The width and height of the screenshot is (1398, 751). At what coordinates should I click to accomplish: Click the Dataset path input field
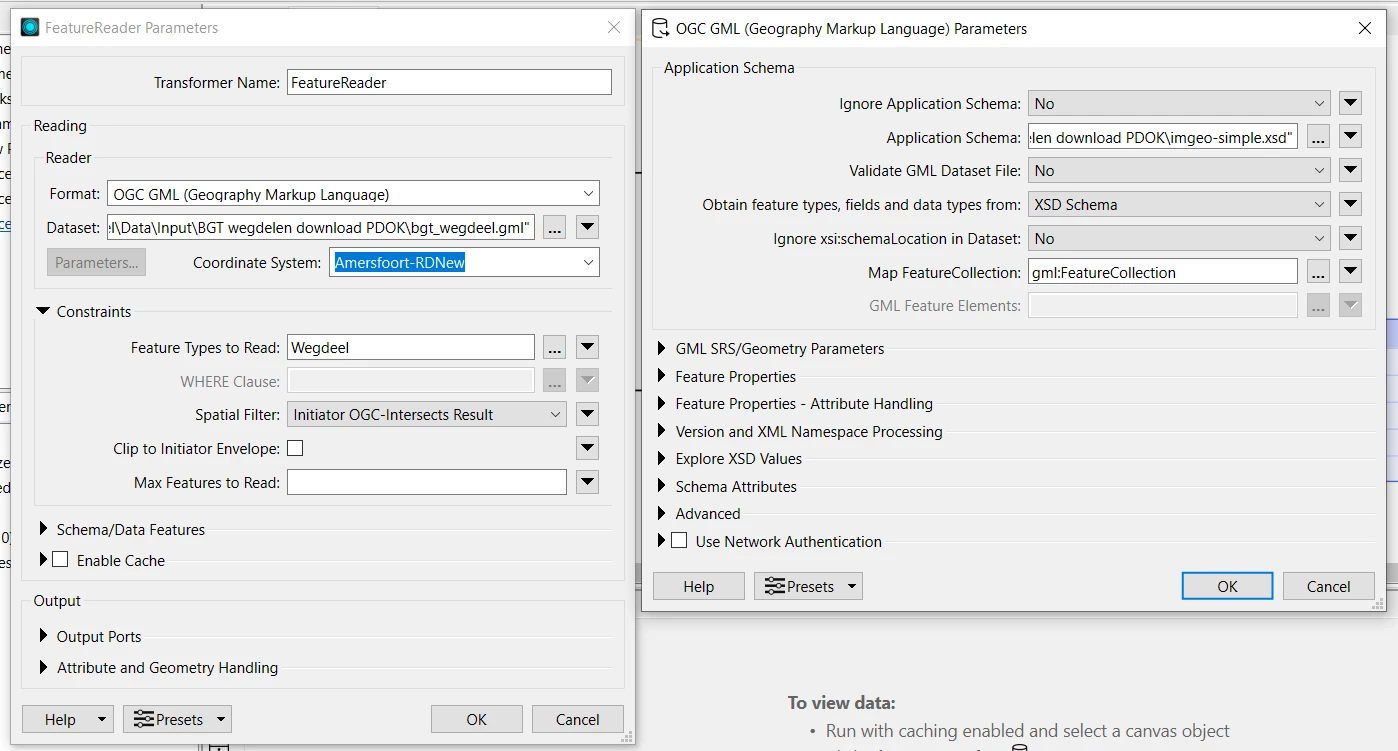pos(321,228)
